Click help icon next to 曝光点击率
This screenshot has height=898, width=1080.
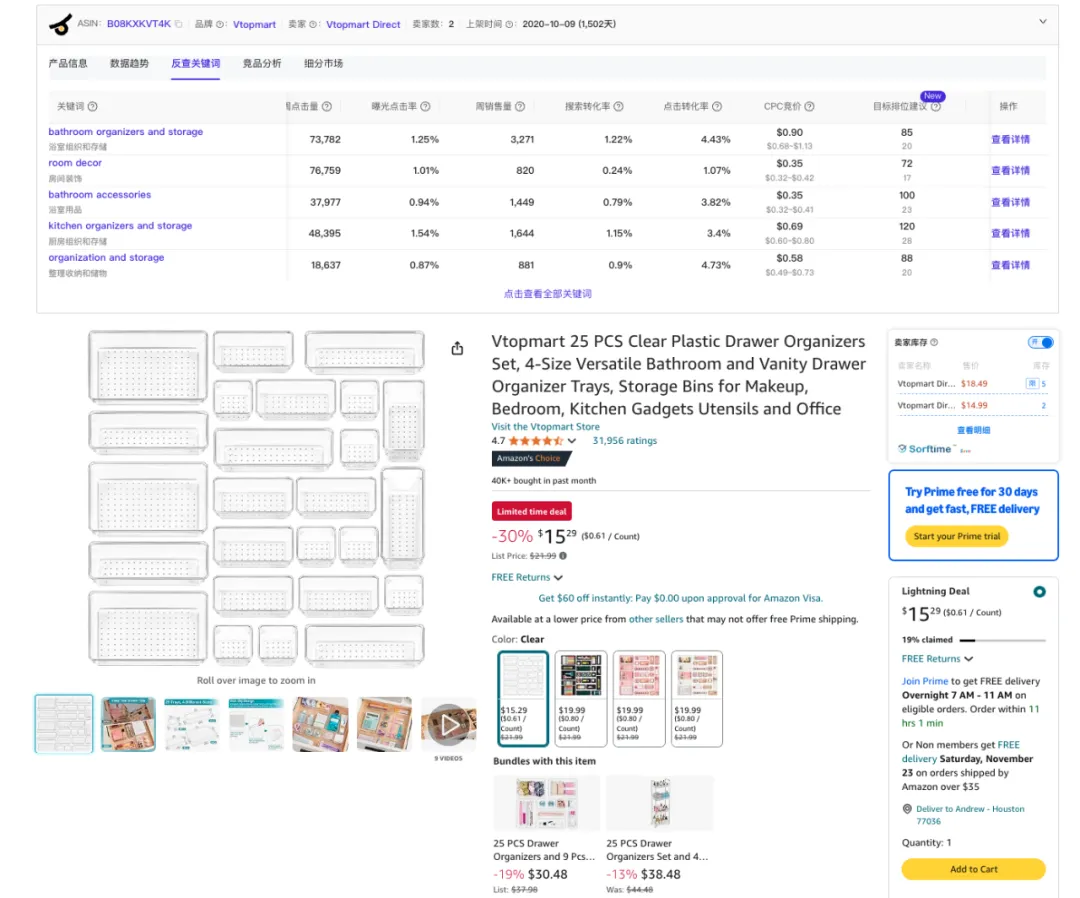pos(425,106)
